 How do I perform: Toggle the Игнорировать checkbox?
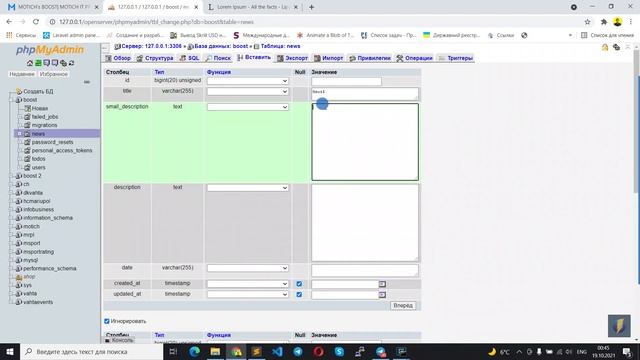(107, 321)
